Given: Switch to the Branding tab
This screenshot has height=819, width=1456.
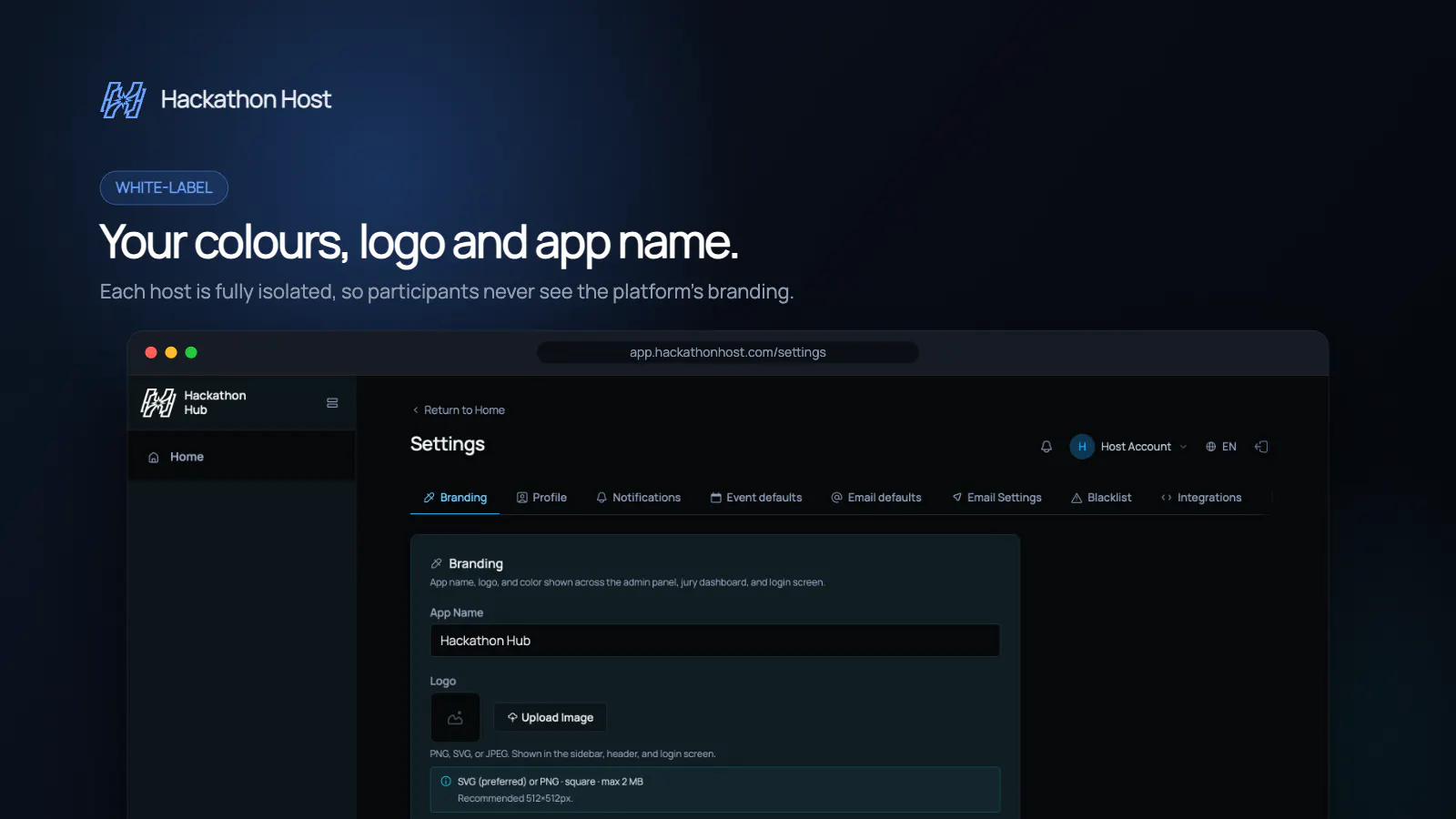Looking at the screenshot, I should (455, 498).
